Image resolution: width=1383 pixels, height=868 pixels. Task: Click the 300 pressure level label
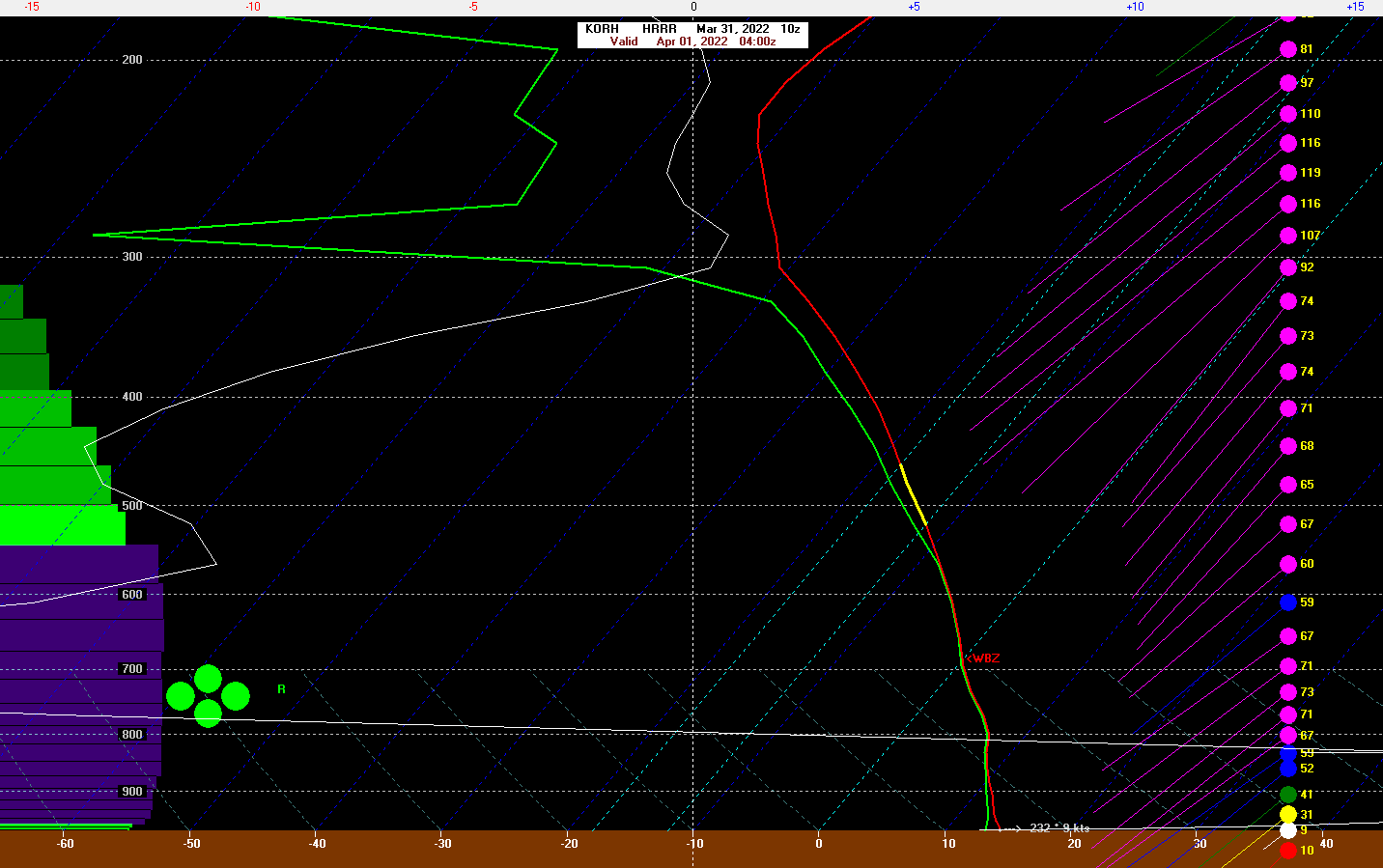[x=132, y=257]
